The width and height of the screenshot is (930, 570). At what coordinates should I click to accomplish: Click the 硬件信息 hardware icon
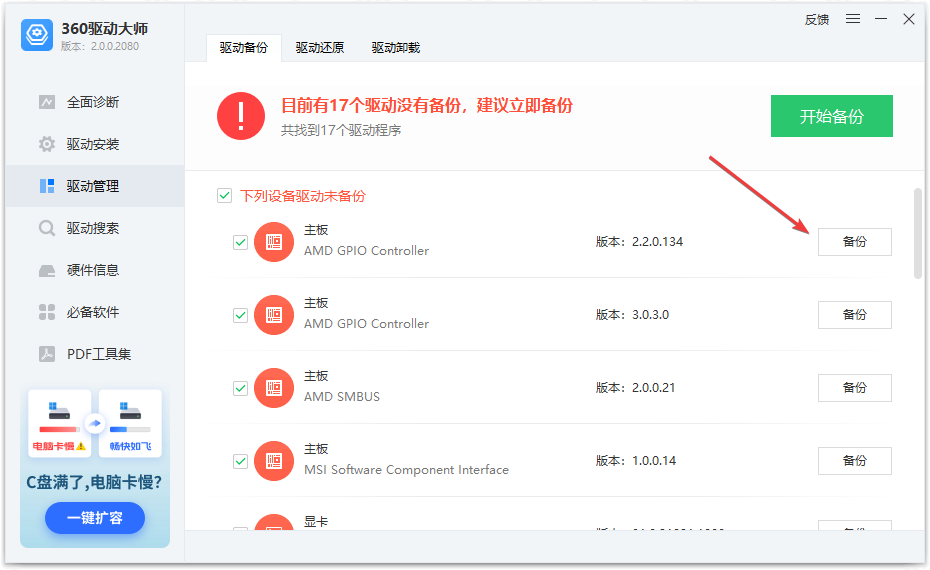pos(47,270)
